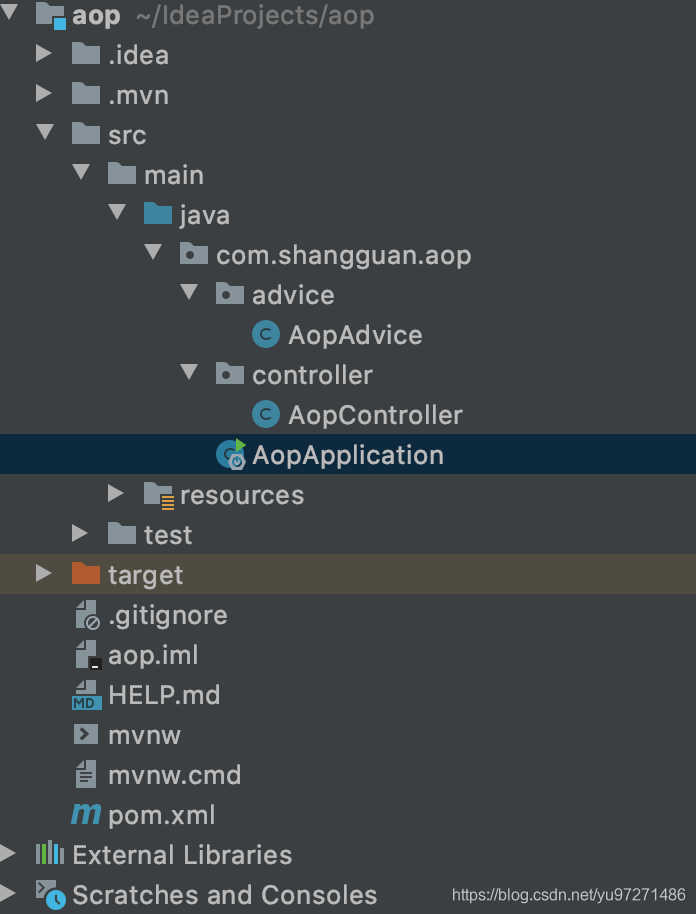Image resolution: width=696 pixels, height=914 pixels.
Task: Expand the .idea folder arrow
Action: (43, 54)
